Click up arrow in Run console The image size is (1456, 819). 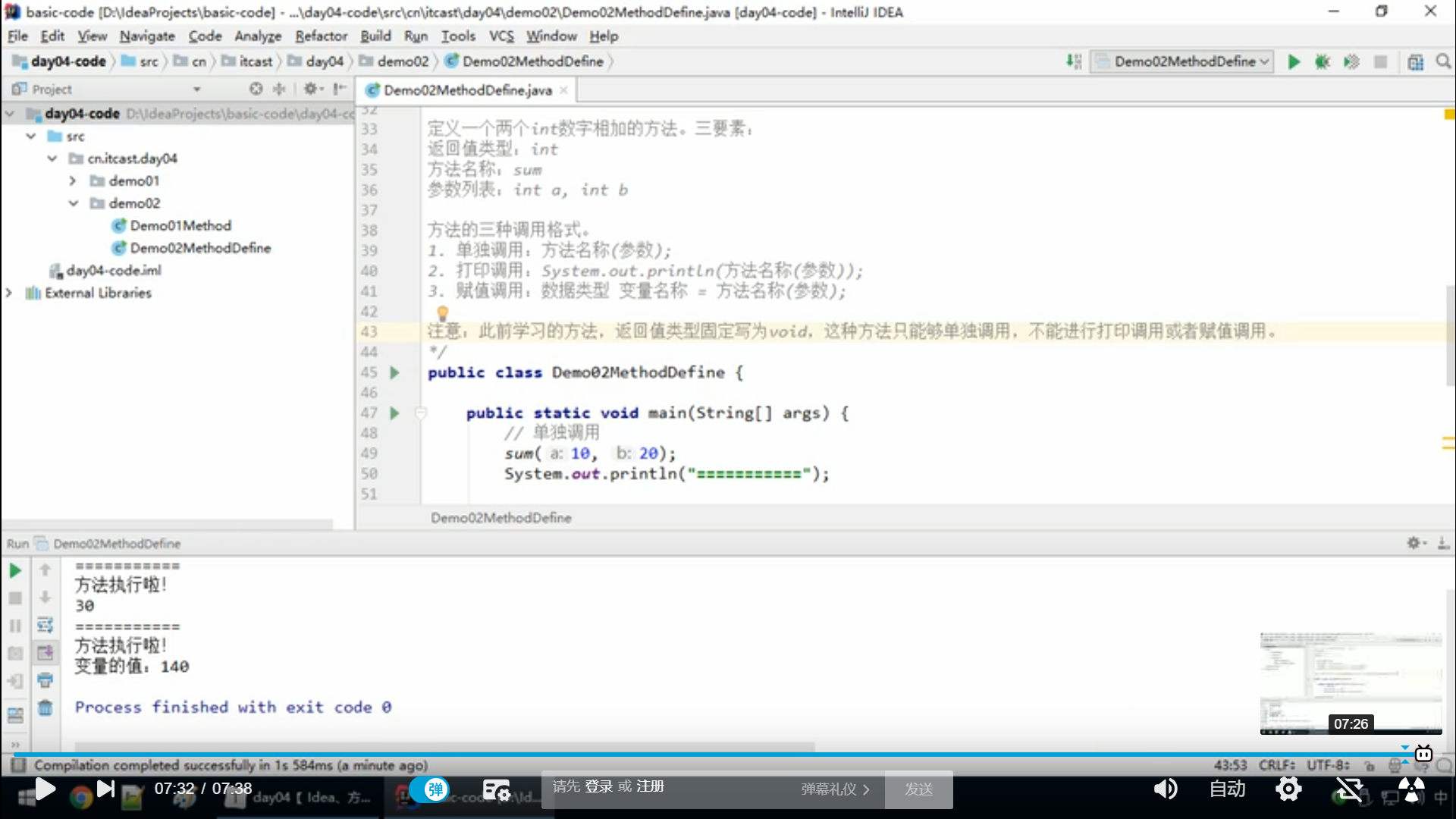click(45, 570)
